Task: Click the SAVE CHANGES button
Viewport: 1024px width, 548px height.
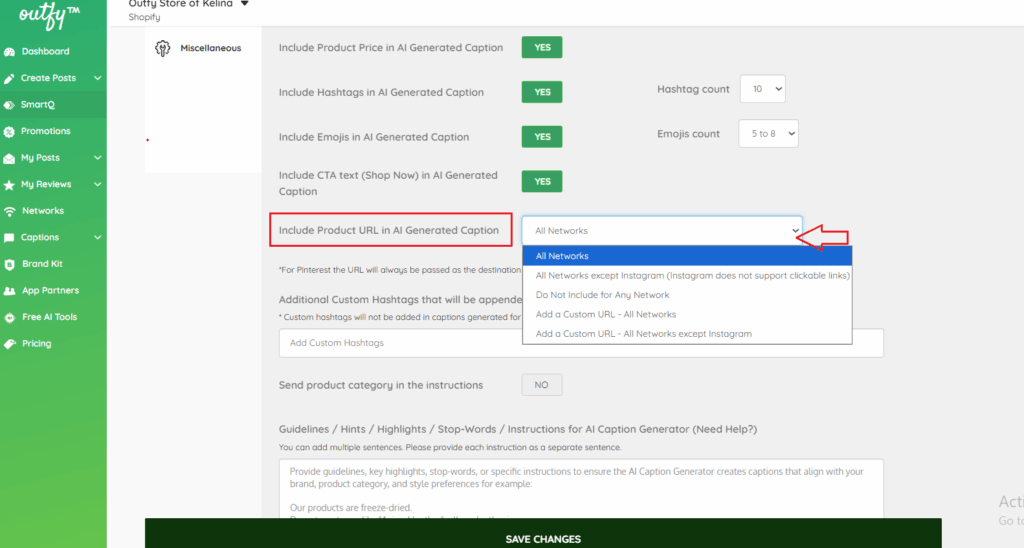Action: (x=543, y=538)
